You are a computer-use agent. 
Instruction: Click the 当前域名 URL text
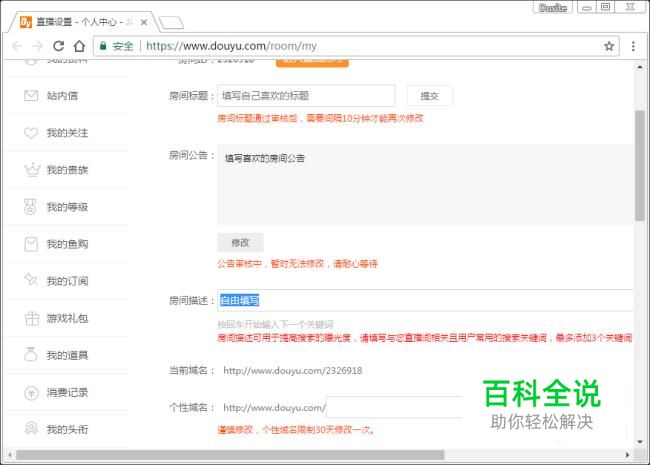point(293,371)
